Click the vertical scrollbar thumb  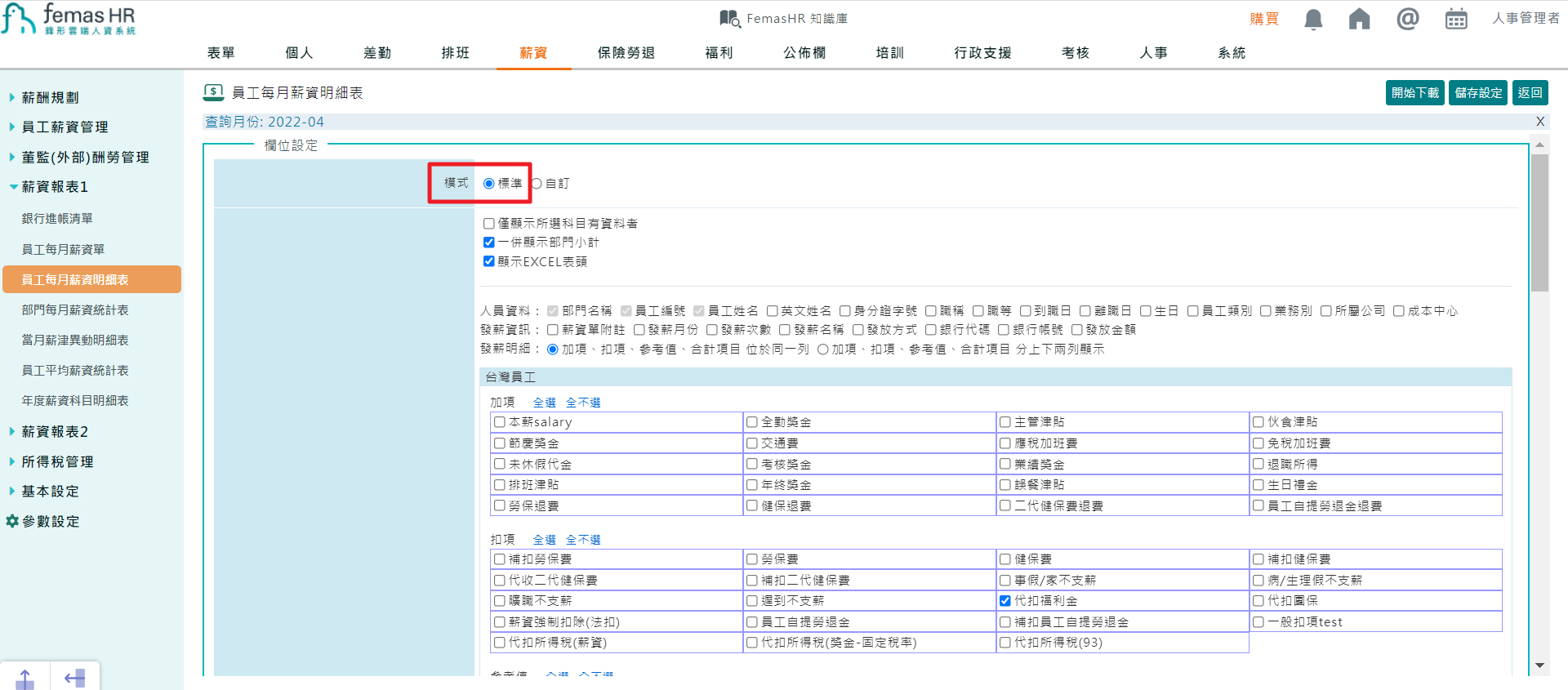tap(1539, 222)
